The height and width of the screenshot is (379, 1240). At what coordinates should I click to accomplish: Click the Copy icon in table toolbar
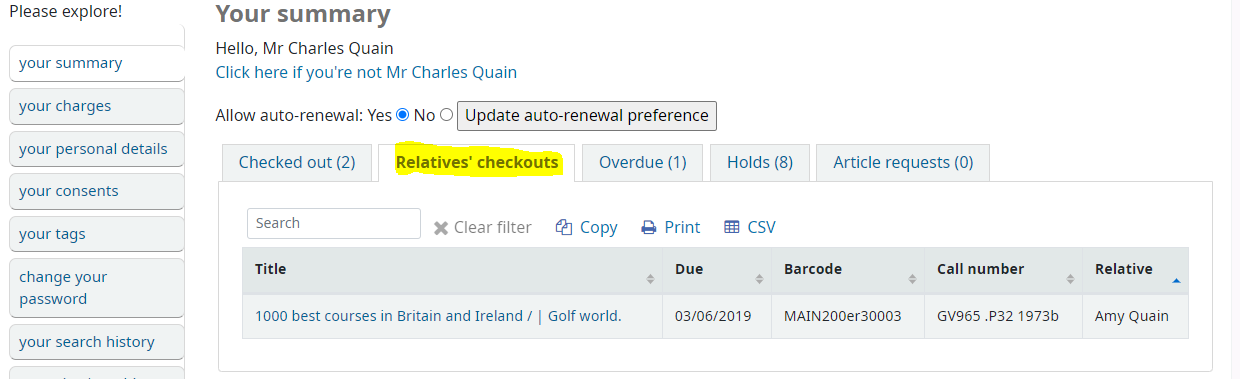[563, 227]
